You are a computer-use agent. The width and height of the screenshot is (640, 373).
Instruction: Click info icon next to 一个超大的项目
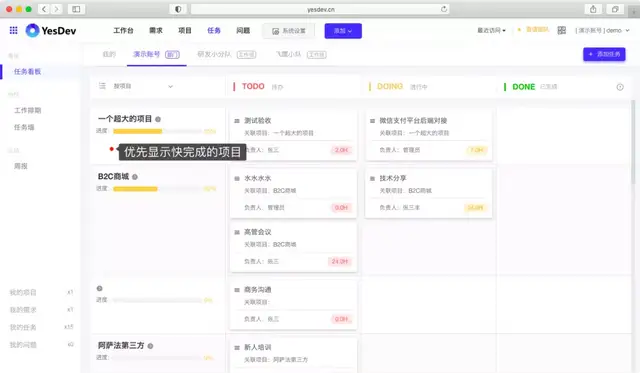pyautogui.click(x=158, y=119)
